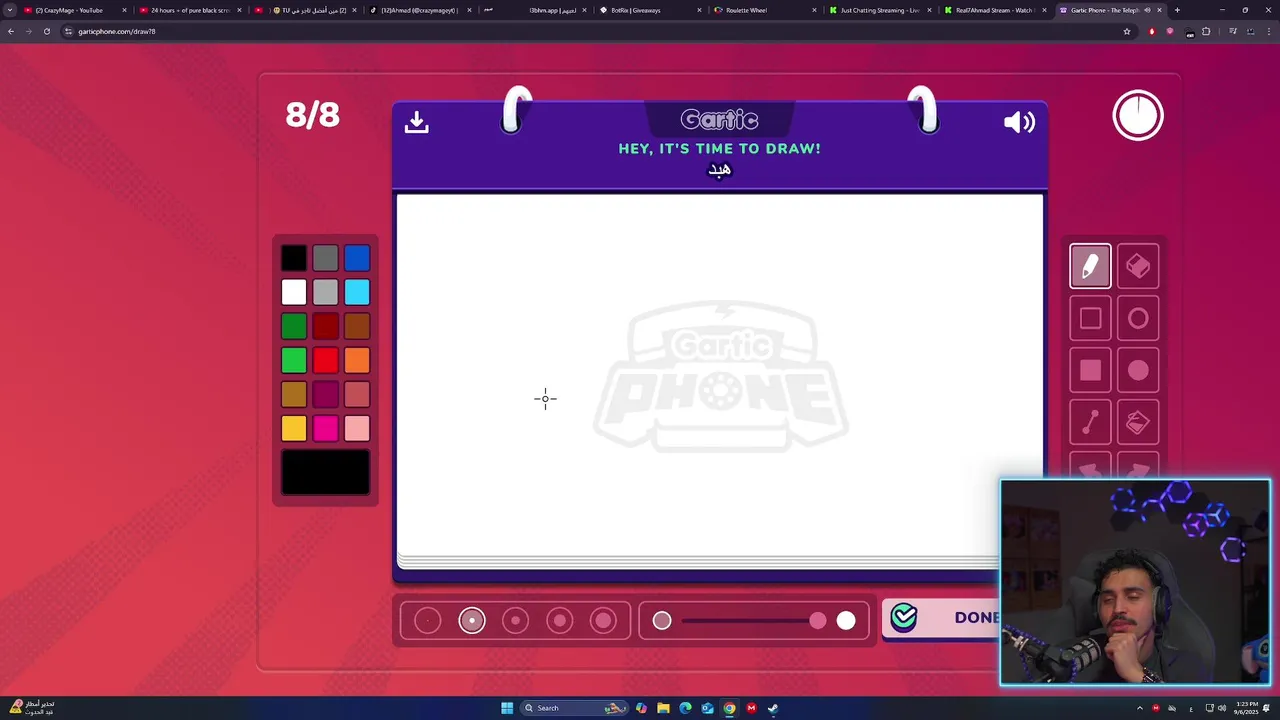This screenshot has width=1280, height=720.
Task: Open the clock showing 3:23 PM
Action: pyautogui.click(x=1246, y=708)
